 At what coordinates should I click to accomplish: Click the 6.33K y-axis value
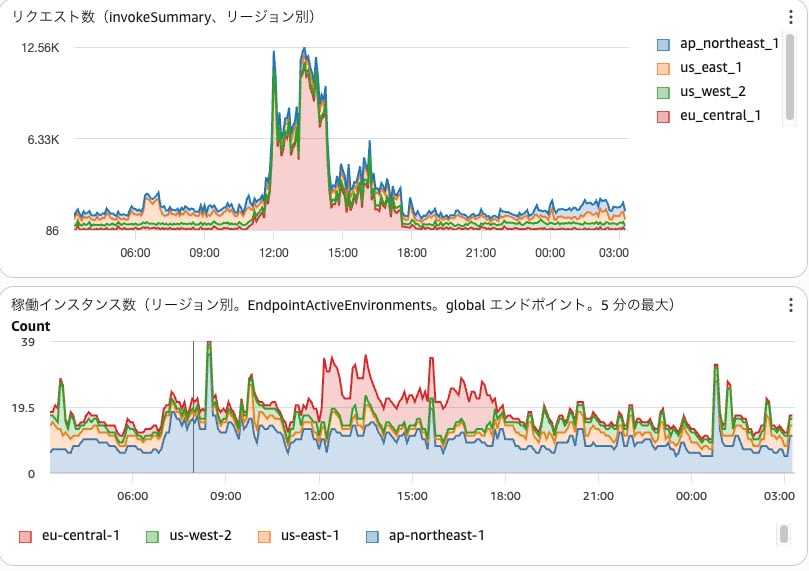click(43, 140)
